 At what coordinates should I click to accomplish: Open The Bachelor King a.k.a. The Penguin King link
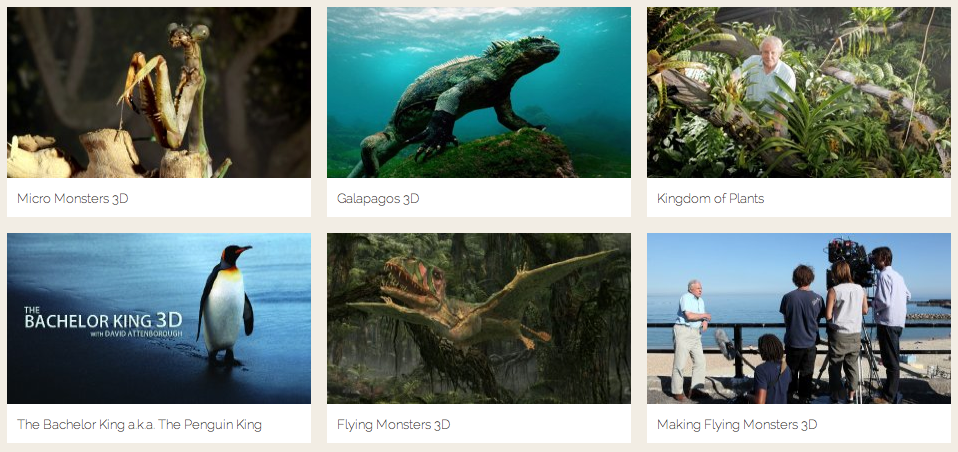[x=139, y=425]
